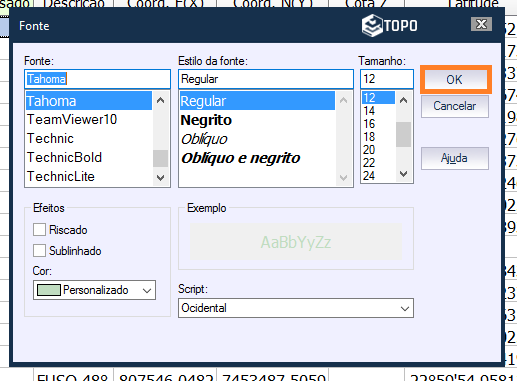Choose the TechnicBold font
Screen dimensions: 517x381
click(89, 157)
